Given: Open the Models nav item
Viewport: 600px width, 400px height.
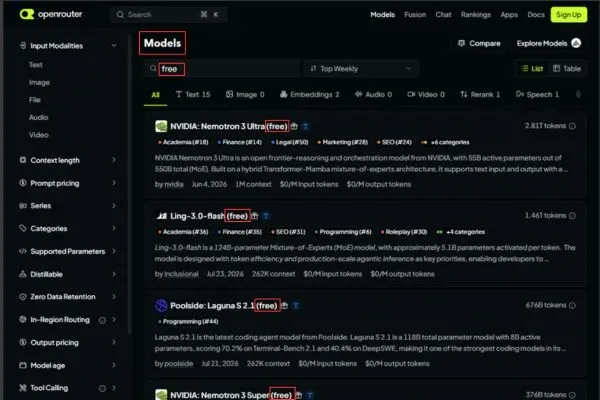Looking at the screenshot, I should (382, 15).
